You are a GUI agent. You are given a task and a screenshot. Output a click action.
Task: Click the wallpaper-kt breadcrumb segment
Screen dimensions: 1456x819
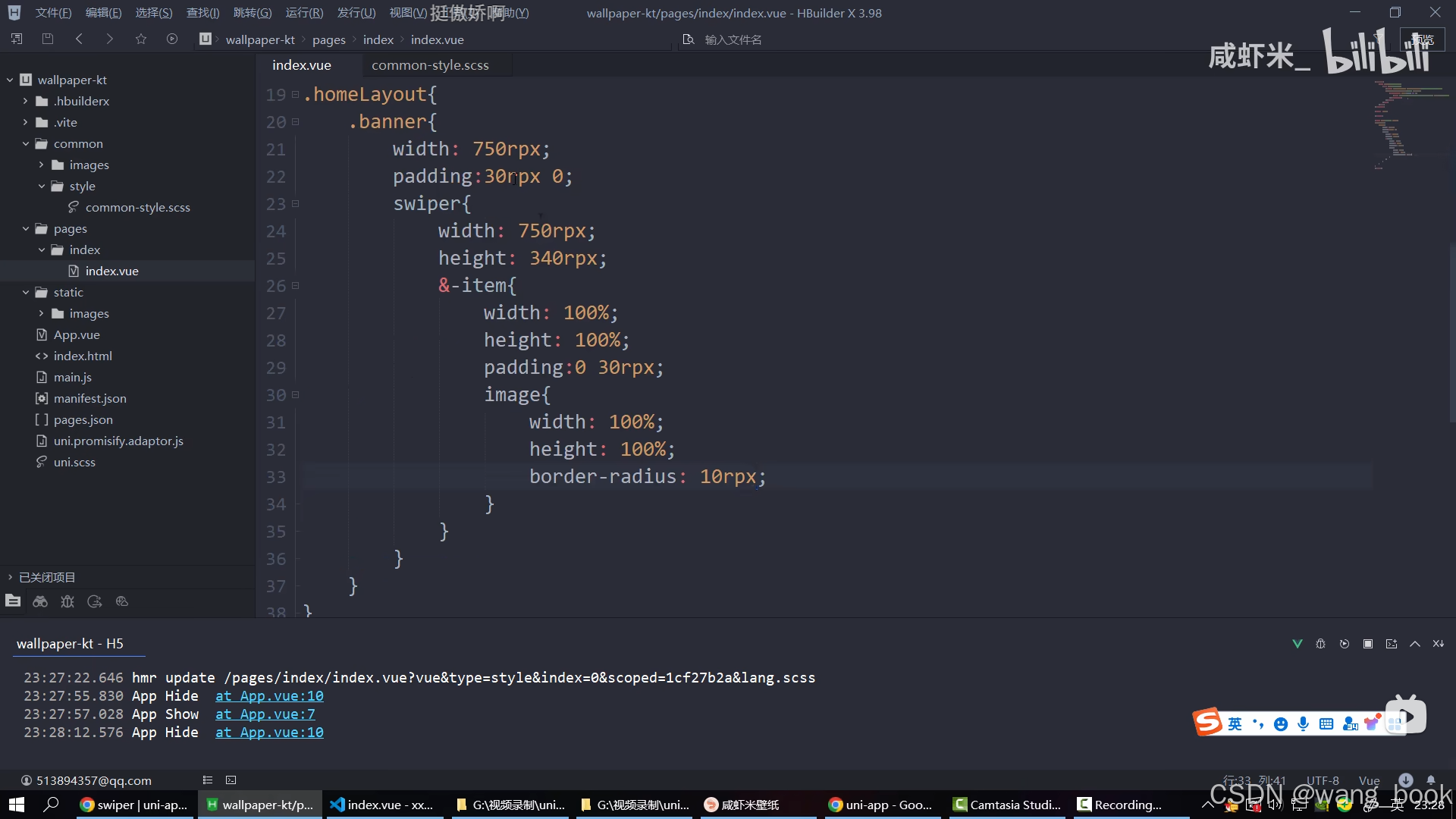click(x=260, y=39)
